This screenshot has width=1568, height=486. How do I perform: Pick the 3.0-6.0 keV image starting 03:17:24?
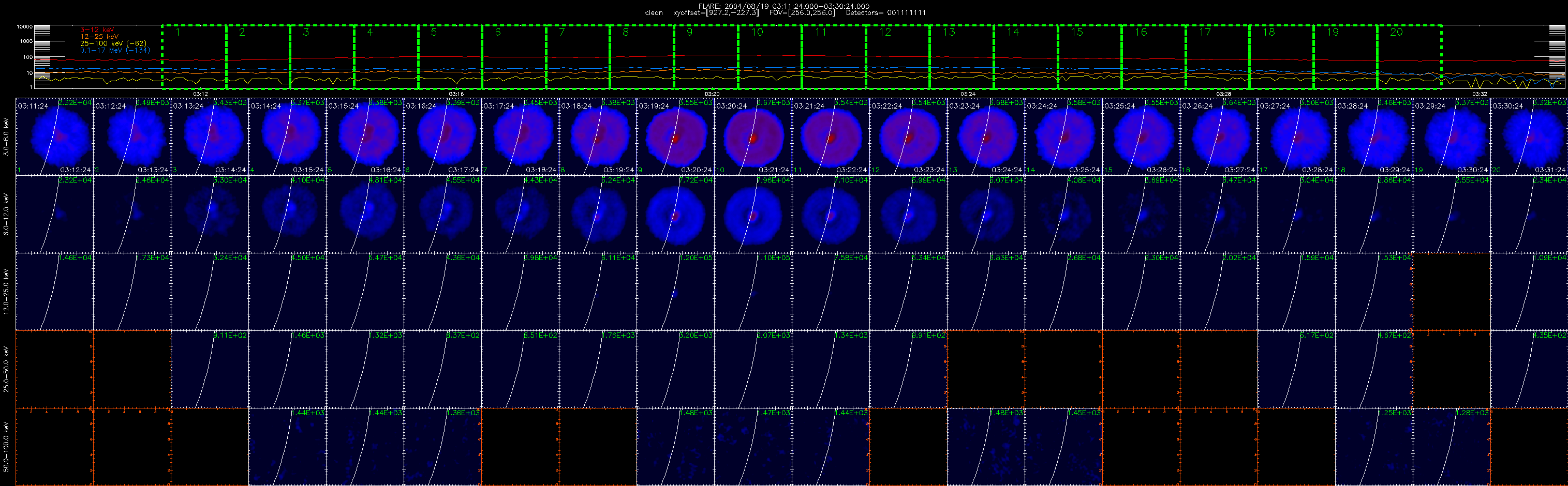pos(521,136)
